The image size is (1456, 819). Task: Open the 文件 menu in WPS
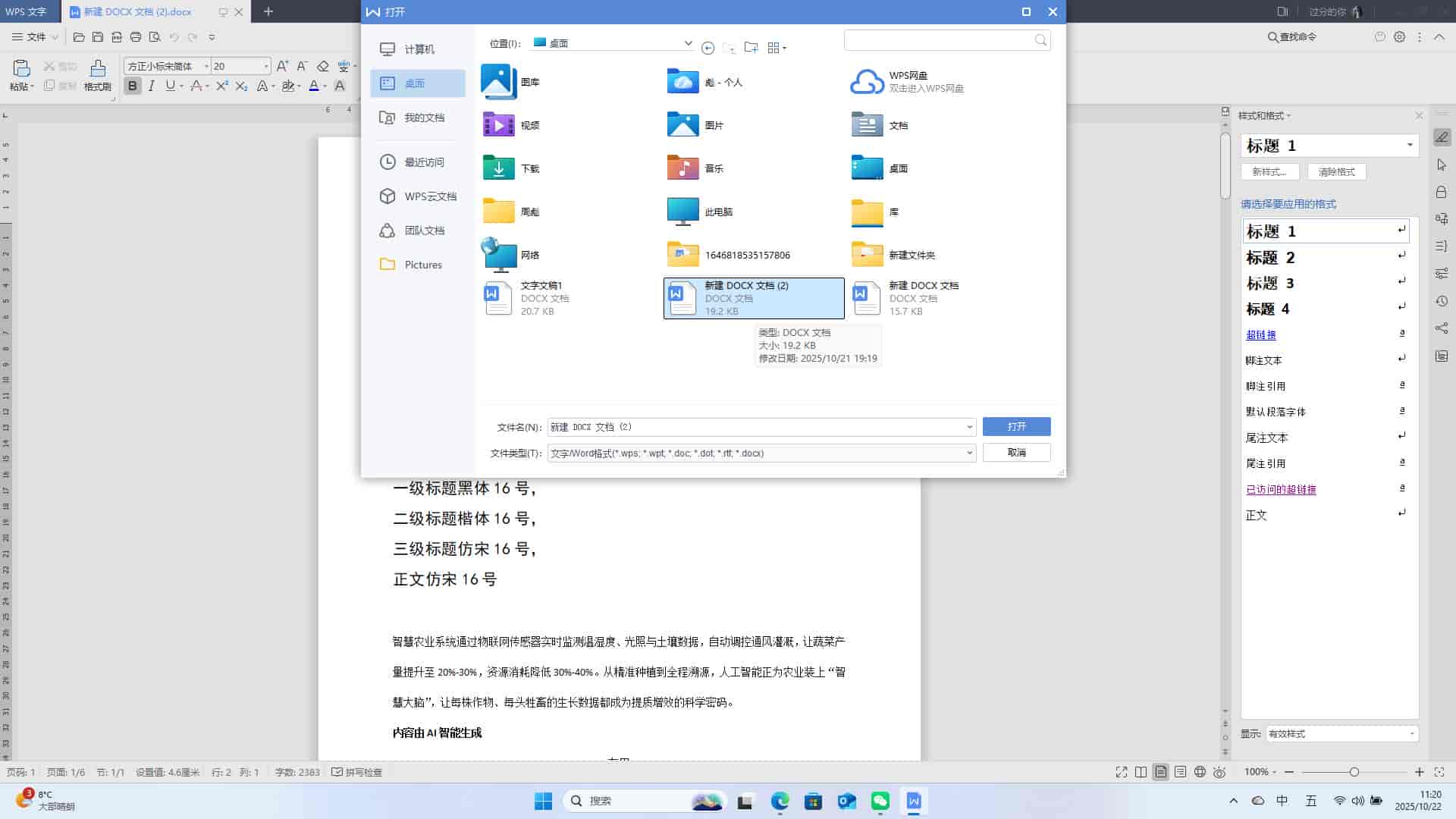coord(35,36)
